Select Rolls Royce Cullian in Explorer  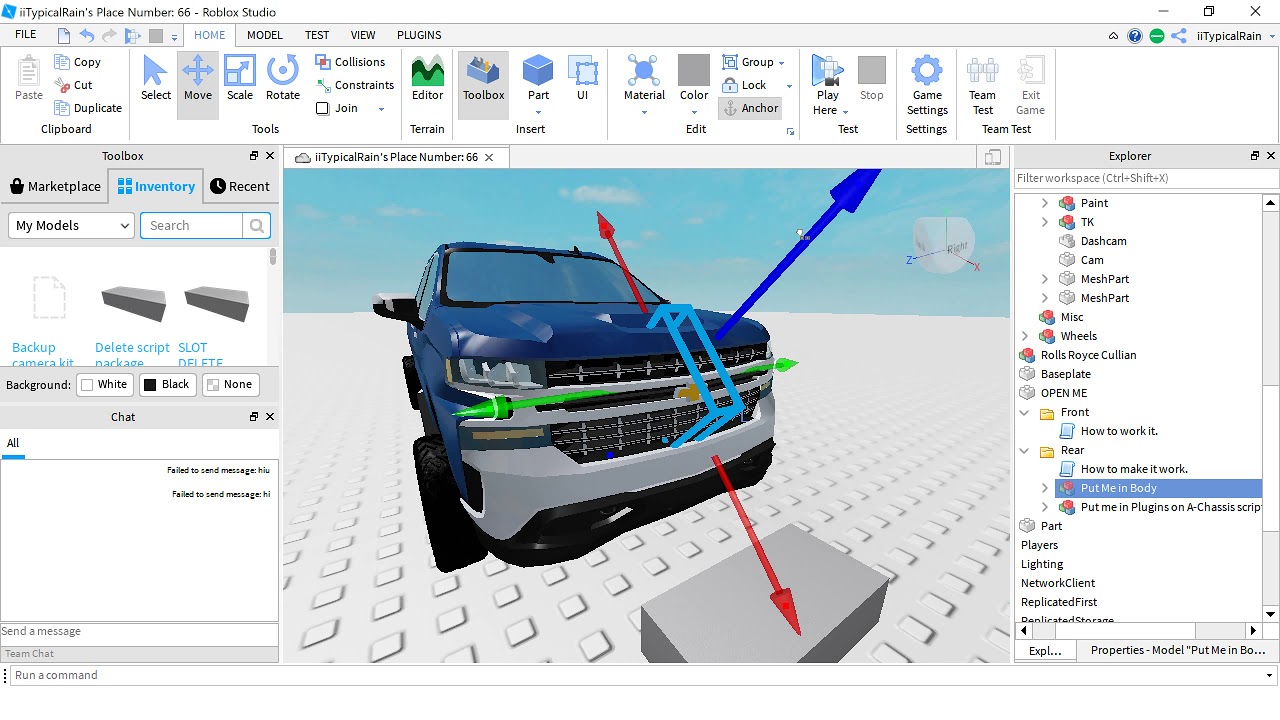(x=1088, y=355)
